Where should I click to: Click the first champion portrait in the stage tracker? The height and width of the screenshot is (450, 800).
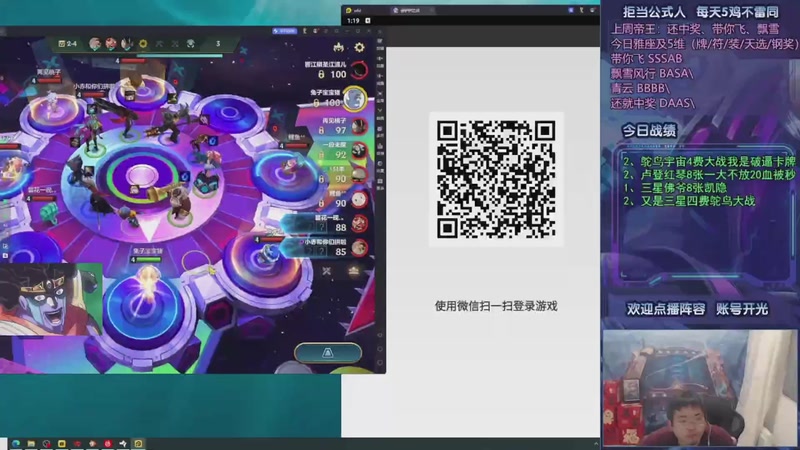coord(95,44)
